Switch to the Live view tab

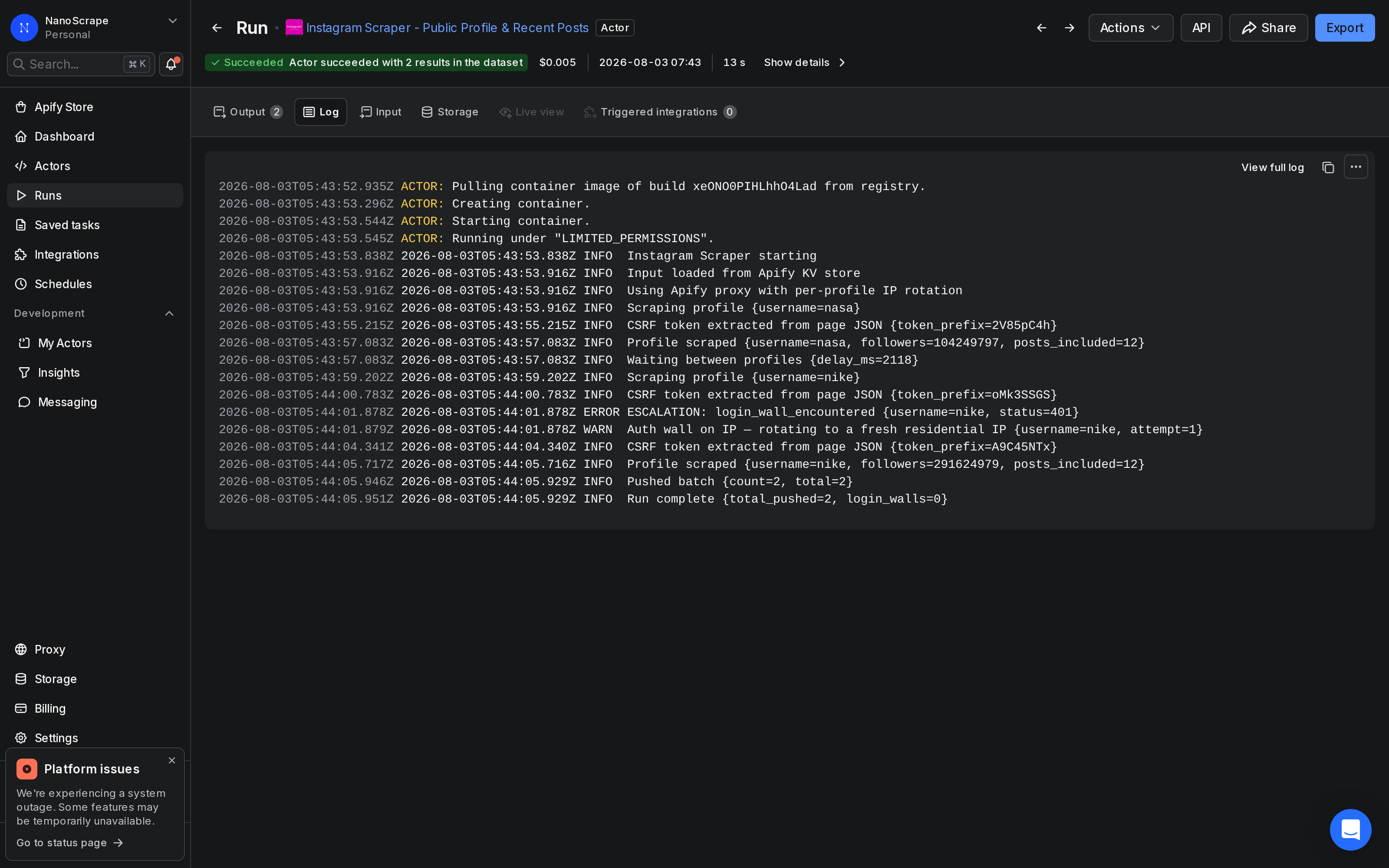pos(532,112)
